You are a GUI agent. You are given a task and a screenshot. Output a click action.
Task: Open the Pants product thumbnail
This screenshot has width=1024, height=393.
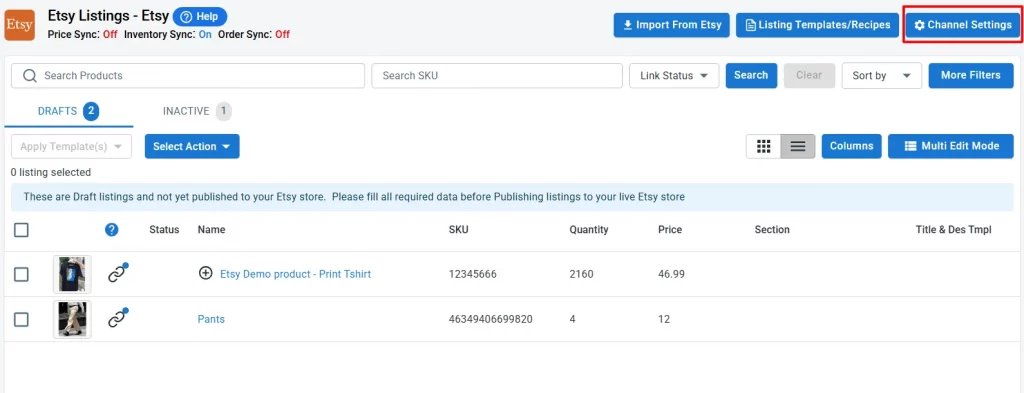click(72, 319)
